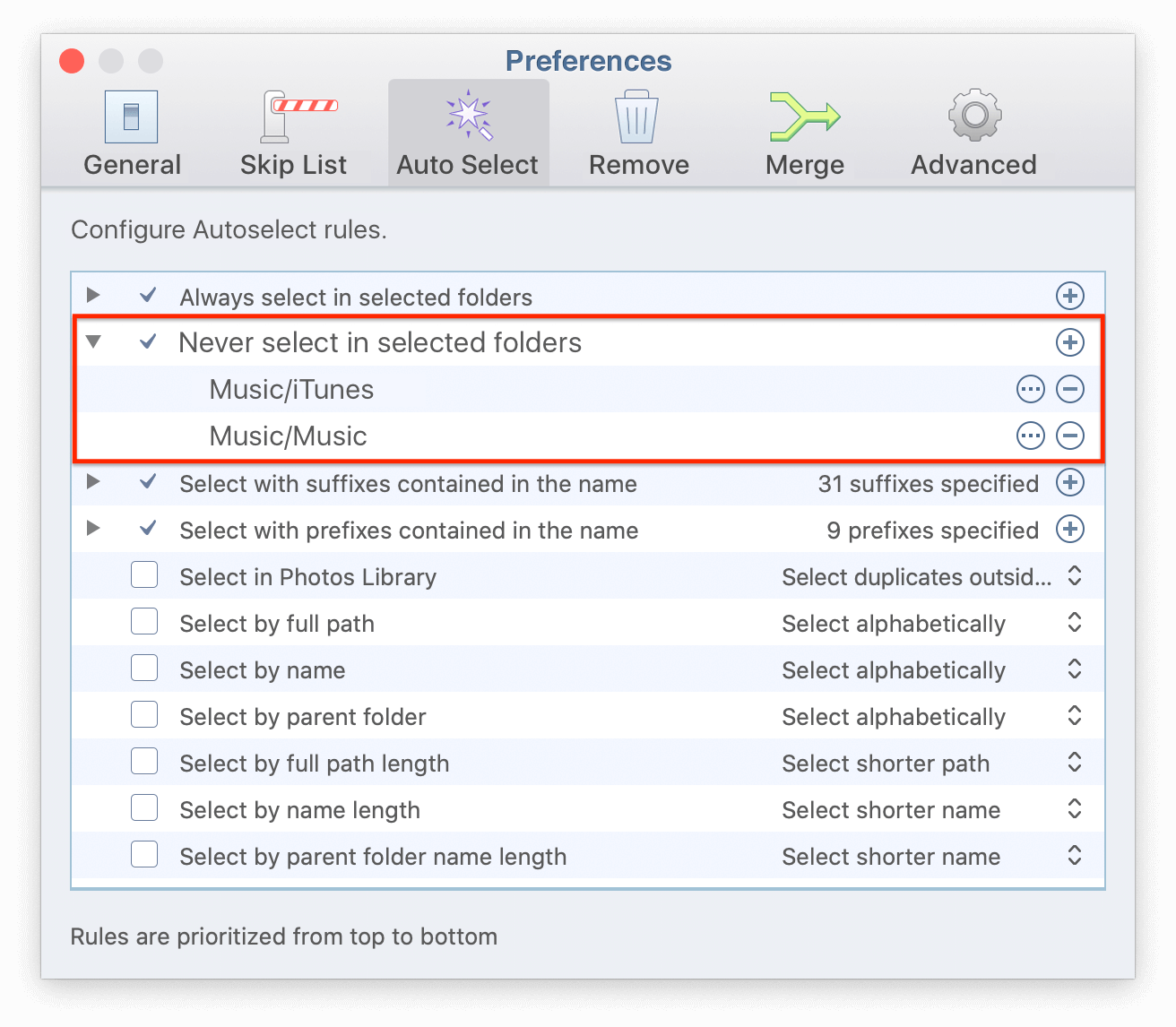This screenshot has height=1027, width=1176.
Task: Enable Select by full path checkbox
Action: [144, 621]
